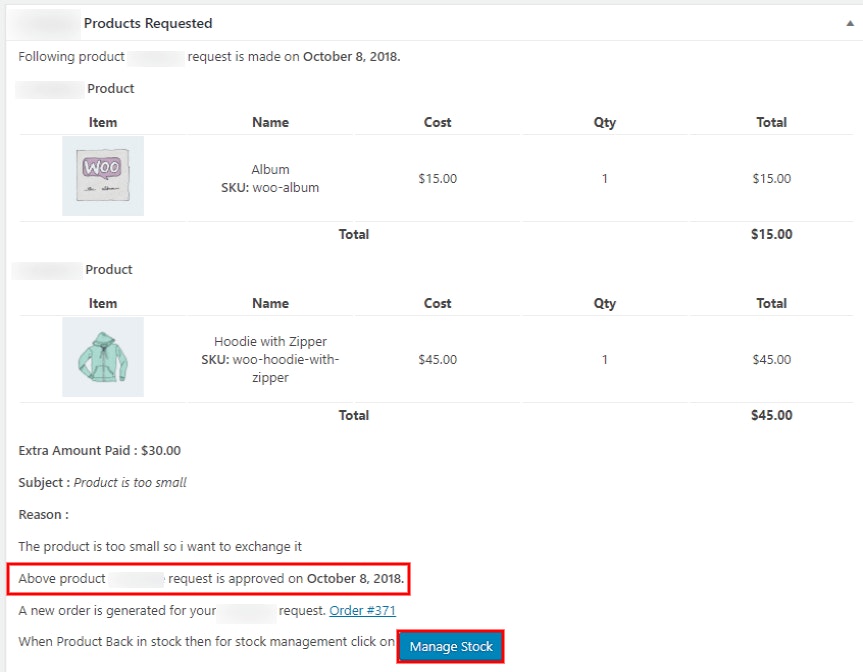Click the Album product thumbnail
The image size is (863, 672).
(103, 176)
